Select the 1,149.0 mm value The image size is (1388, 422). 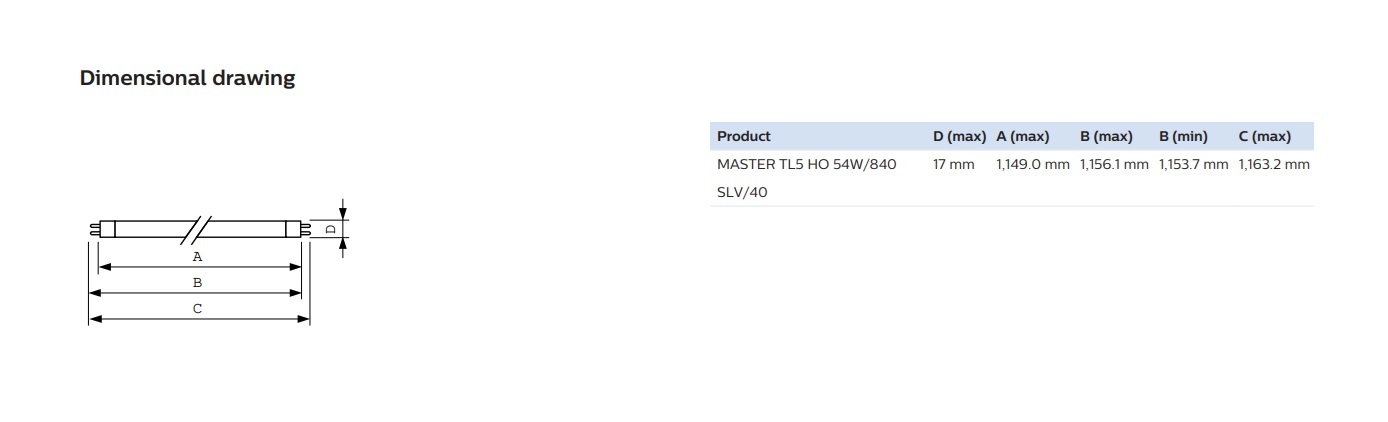click(1032, 164)
